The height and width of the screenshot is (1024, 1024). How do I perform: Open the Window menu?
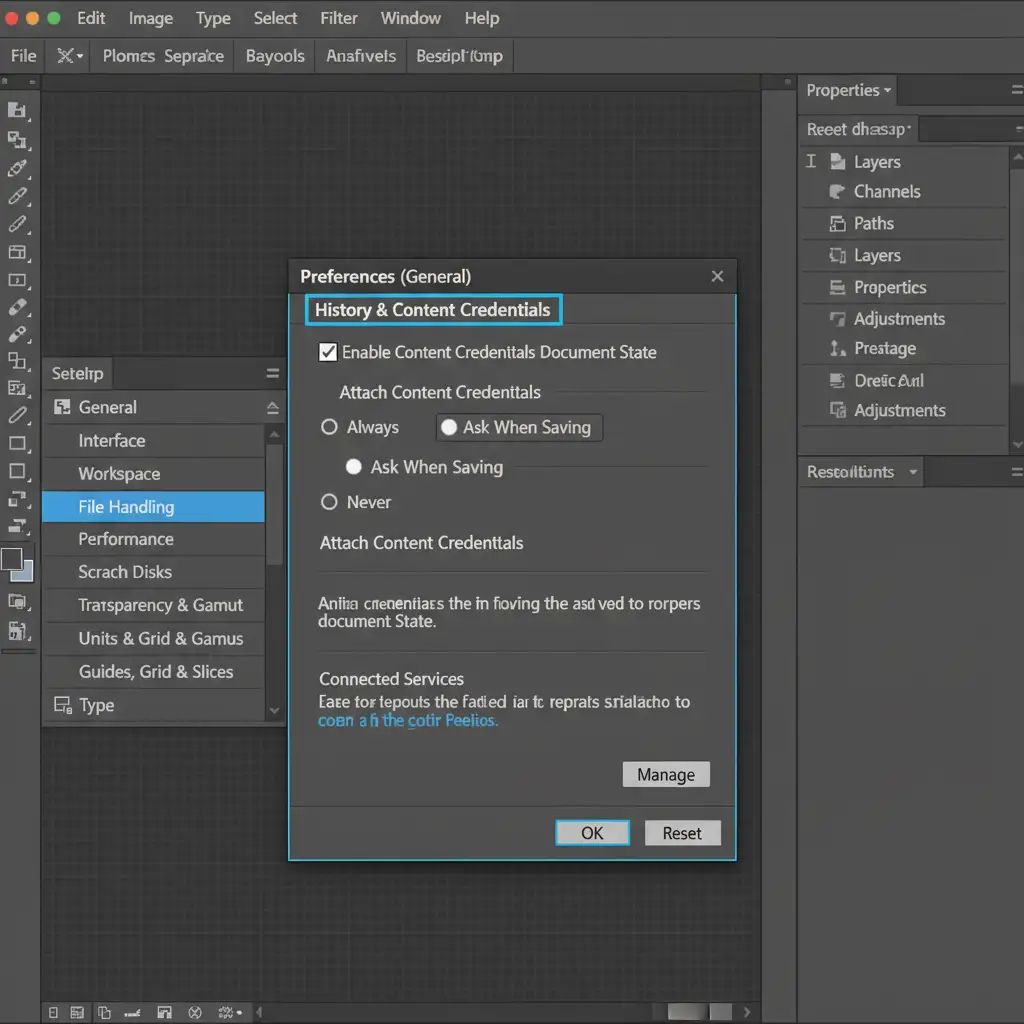410,18
